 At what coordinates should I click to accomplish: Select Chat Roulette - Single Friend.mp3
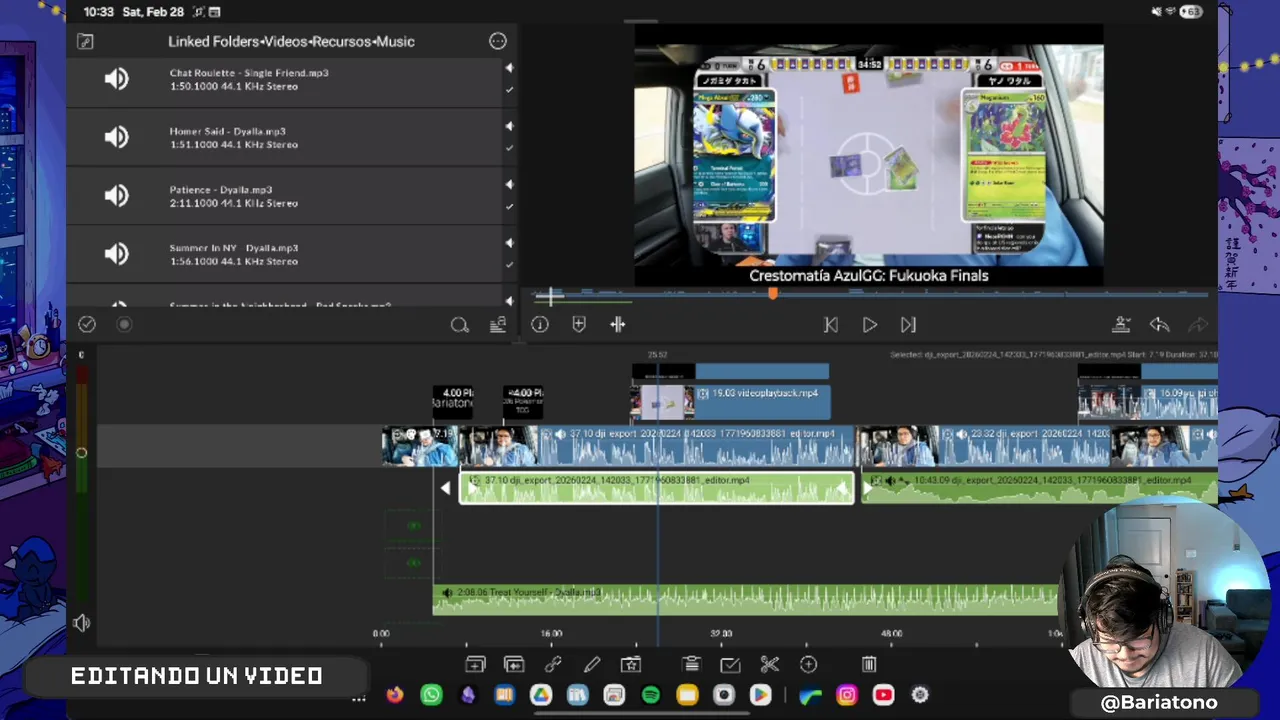click(x=249, y=73)
